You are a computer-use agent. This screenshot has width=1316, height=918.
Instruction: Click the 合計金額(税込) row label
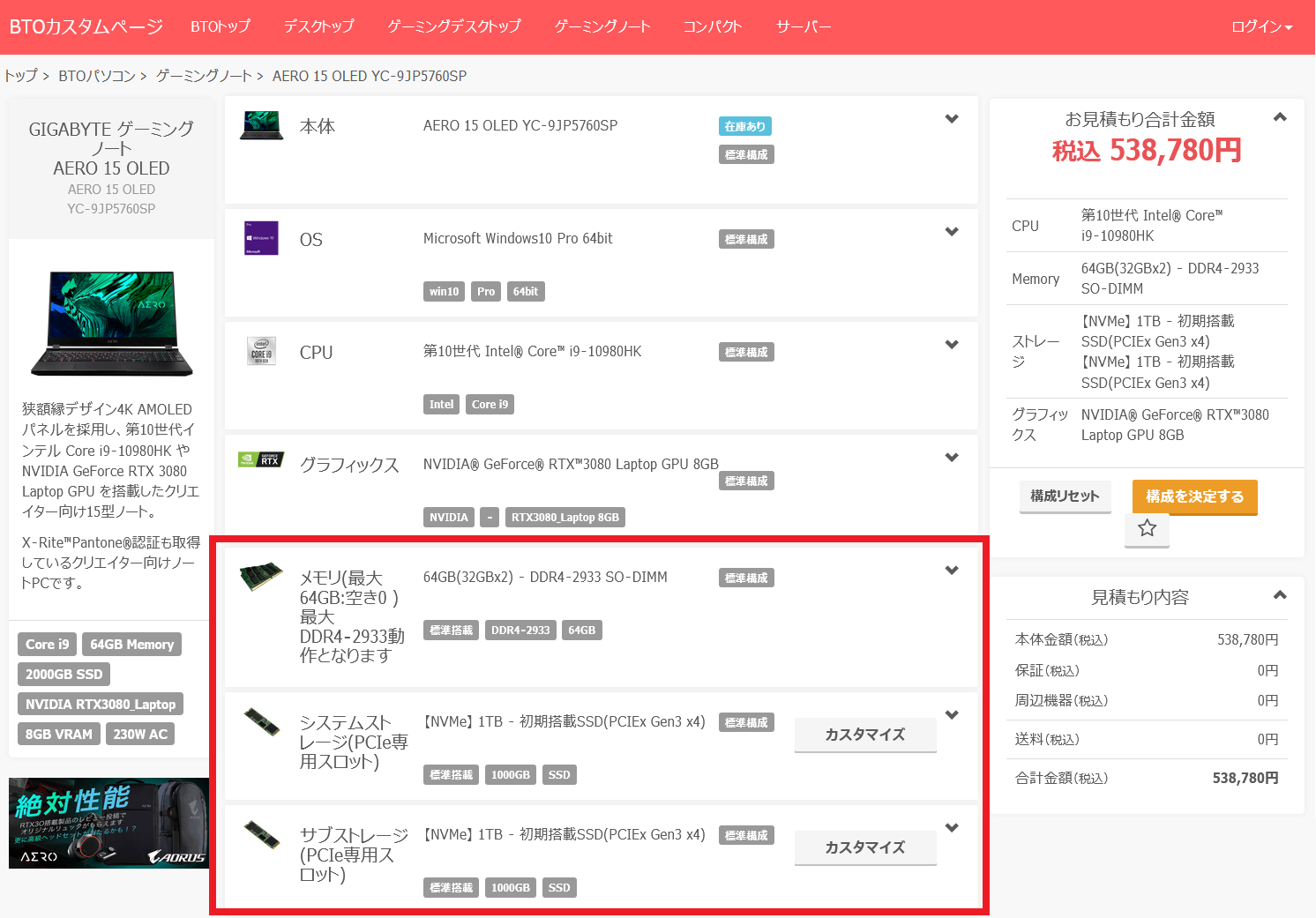point(1061,778)
